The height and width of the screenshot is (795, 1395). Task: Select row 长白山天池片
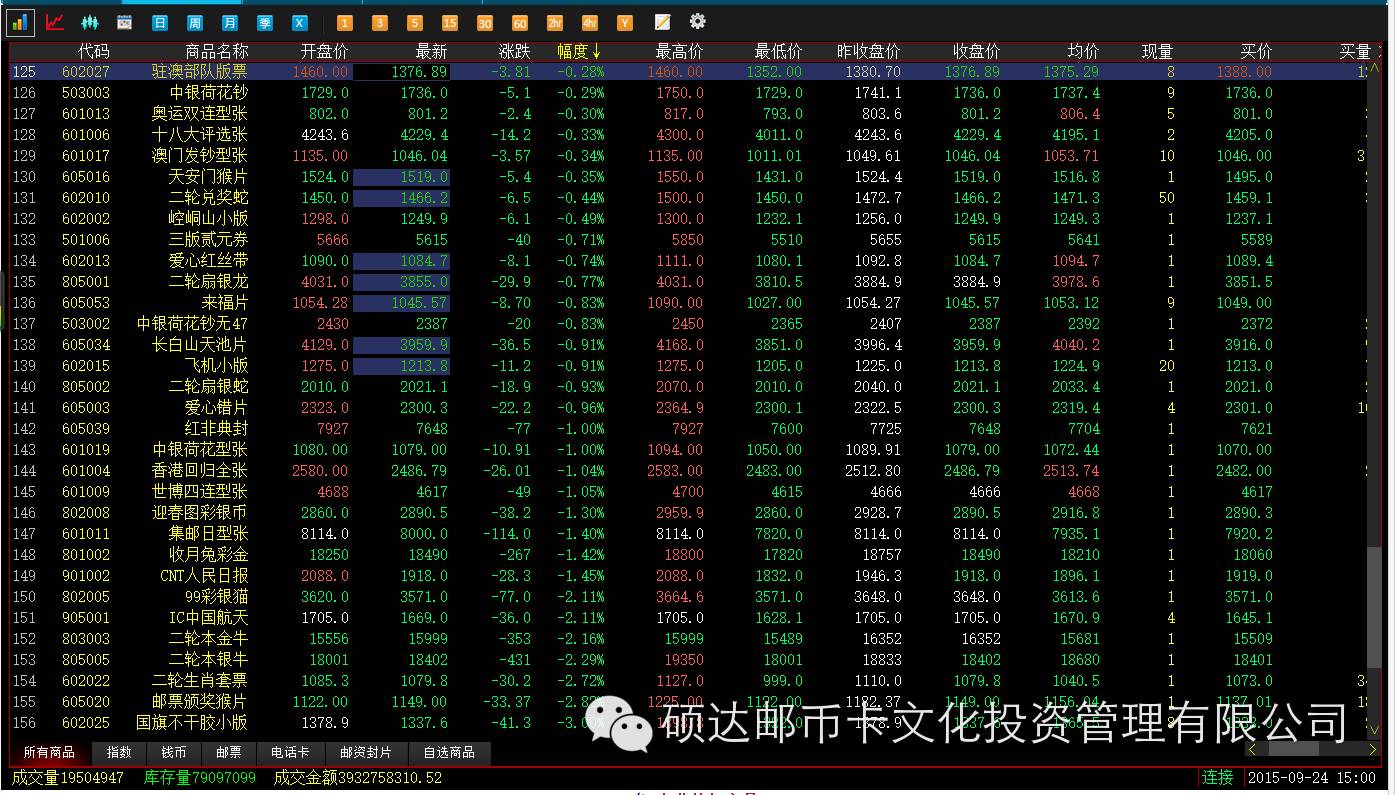(688, 345)
